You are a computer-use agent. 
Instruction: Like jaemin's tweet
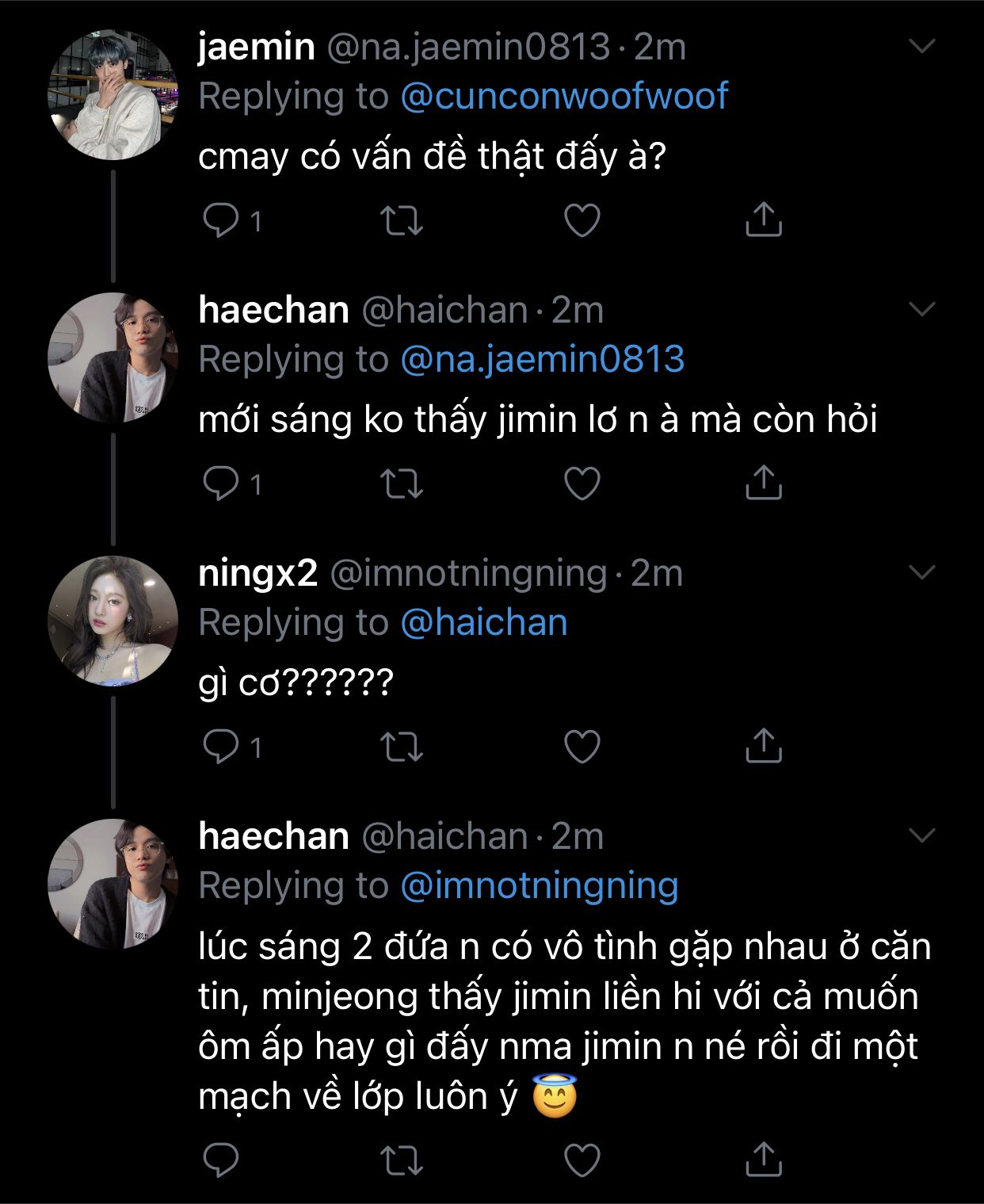coord(582,221)
